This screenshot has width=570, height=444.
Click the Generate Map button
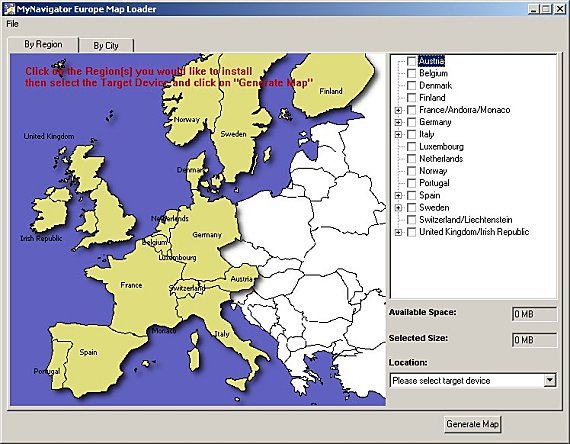coord(472,424)
